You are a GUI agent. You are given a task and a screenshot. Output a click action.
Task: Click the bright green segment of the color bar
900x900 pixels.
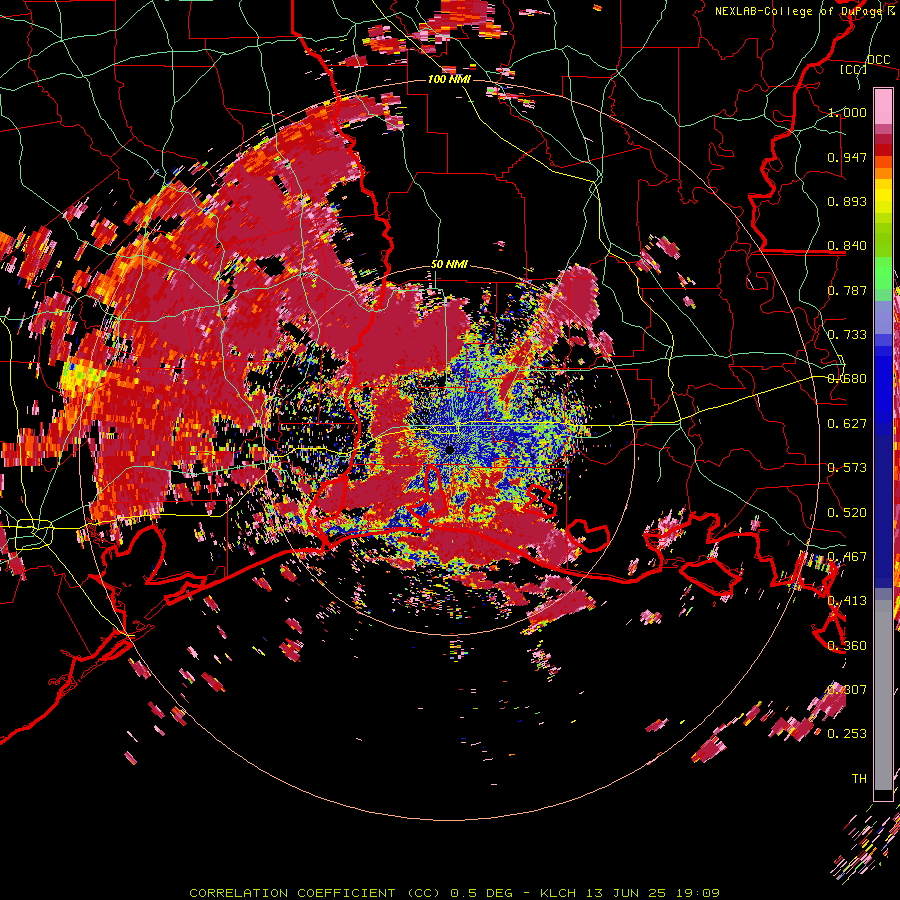point(883,273)
